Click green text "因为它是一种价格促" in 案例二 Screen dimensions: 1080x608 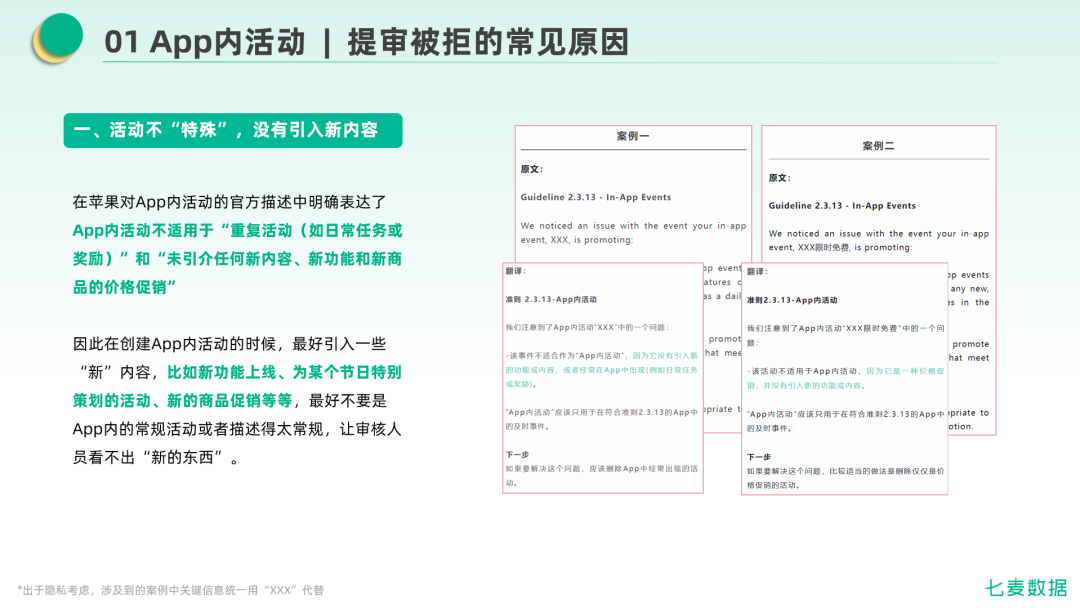[x=905, y=371]
